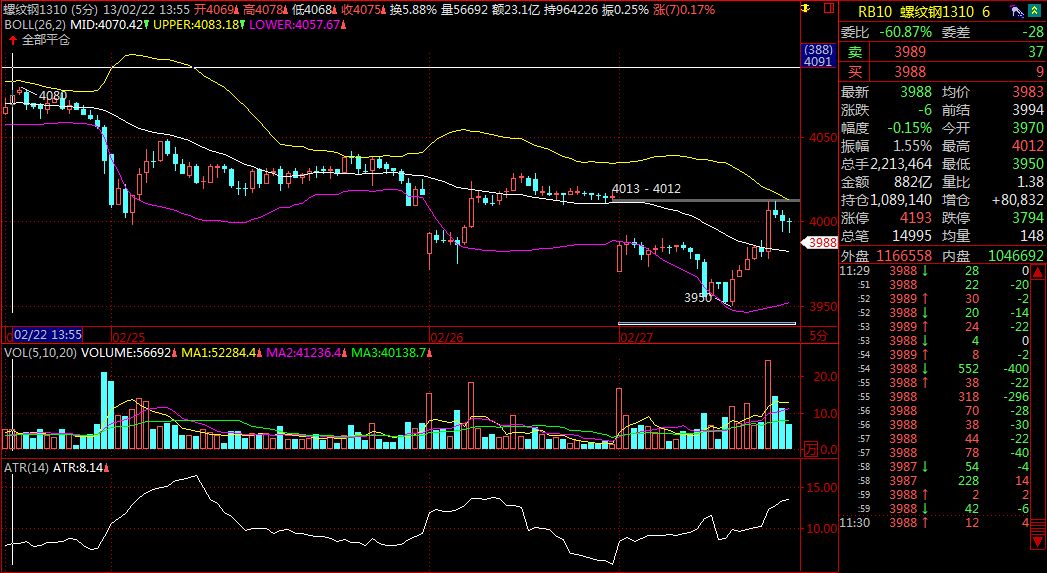Collapse panel with green double-chevron icon
The image size is (1047, 573).
tap(1036, 11)
